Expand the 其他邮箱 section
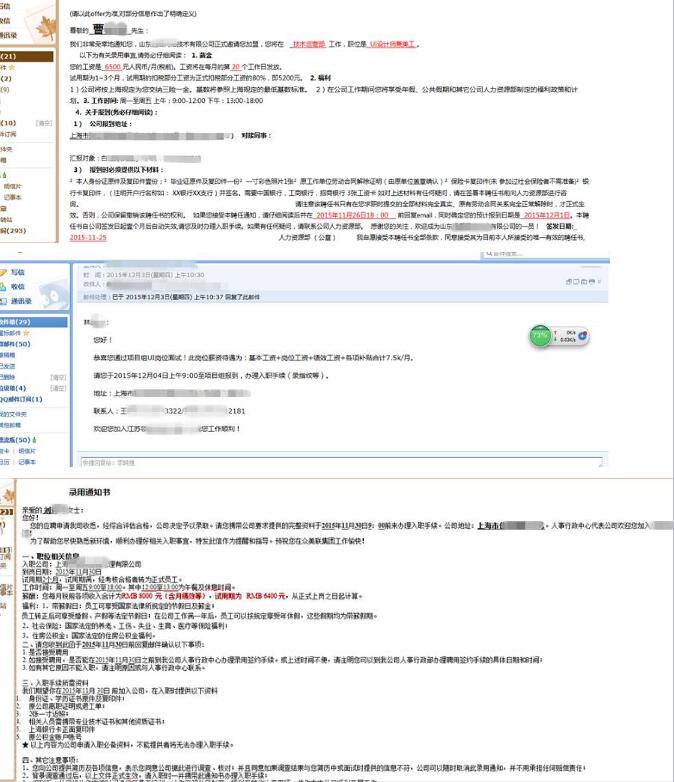This screenshot has width=674, height=782. (14, 425)
